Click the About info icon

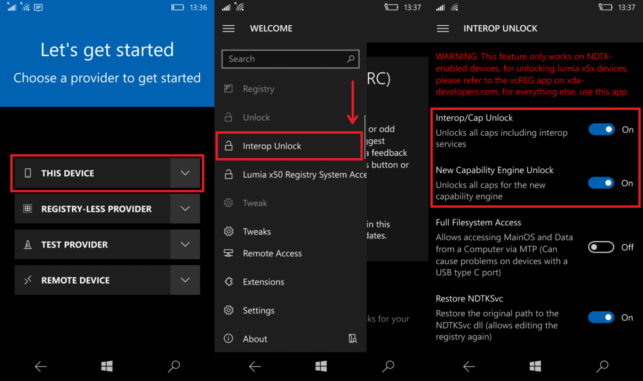(x=228, y=338)
